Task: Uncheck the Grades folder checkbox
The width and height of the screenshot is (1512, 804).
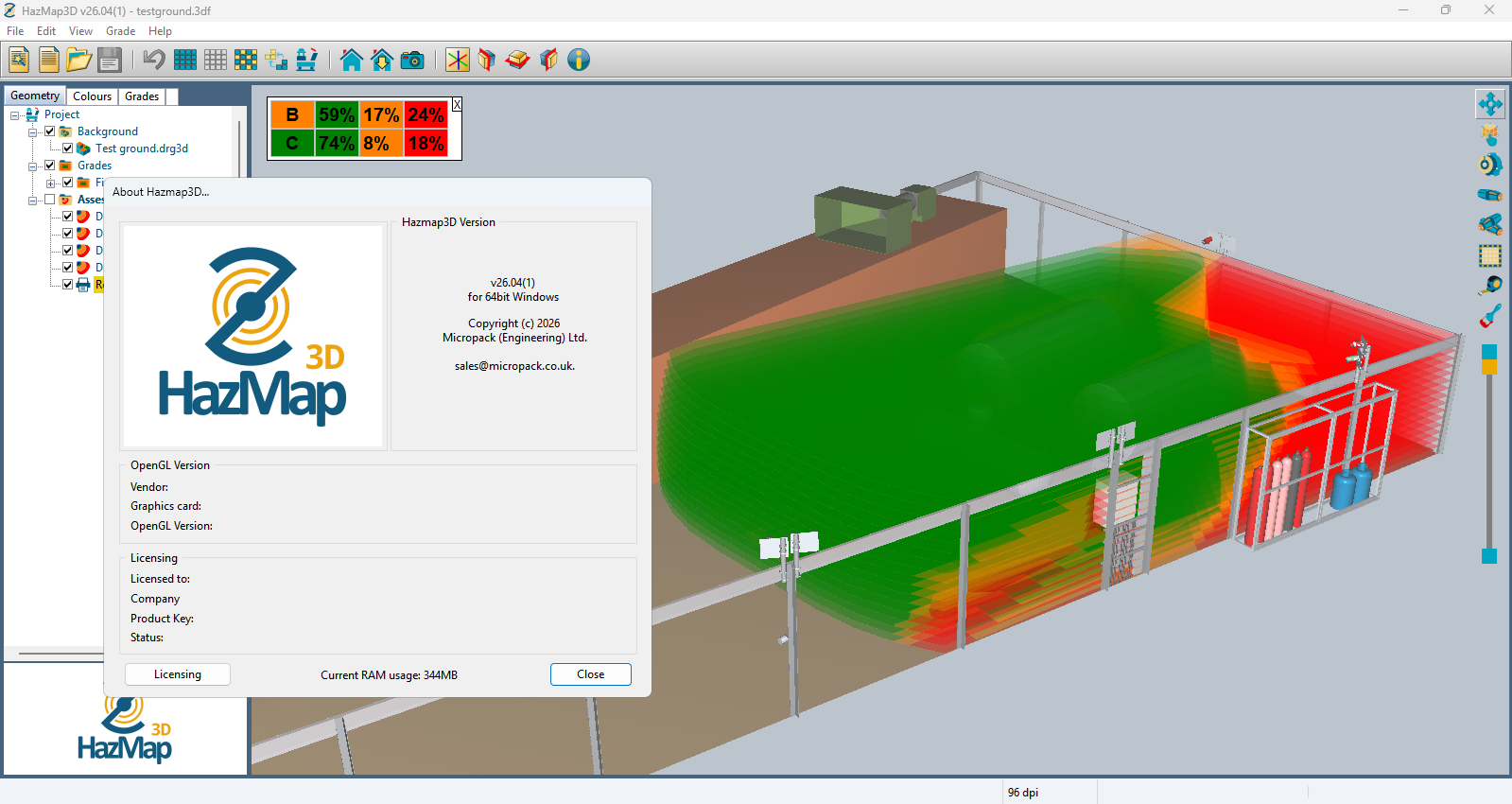Action: pyautogui.click(x=50, y=166)
